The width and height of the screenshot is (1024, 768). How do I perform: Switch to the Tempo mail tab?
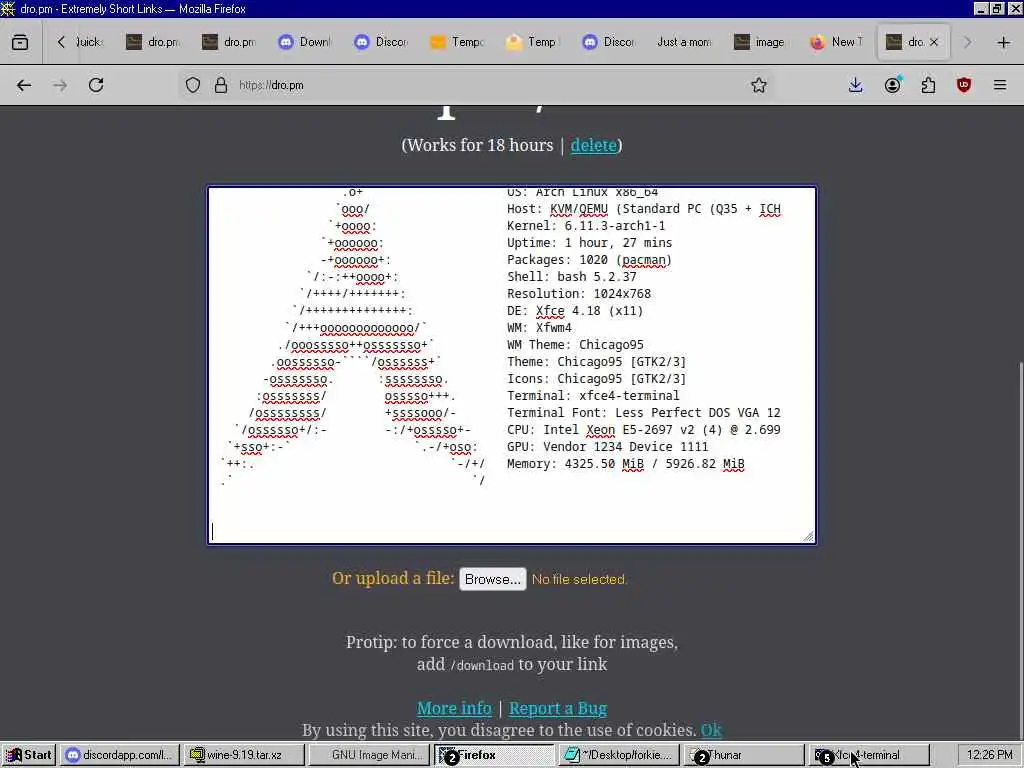click(457, 42)
